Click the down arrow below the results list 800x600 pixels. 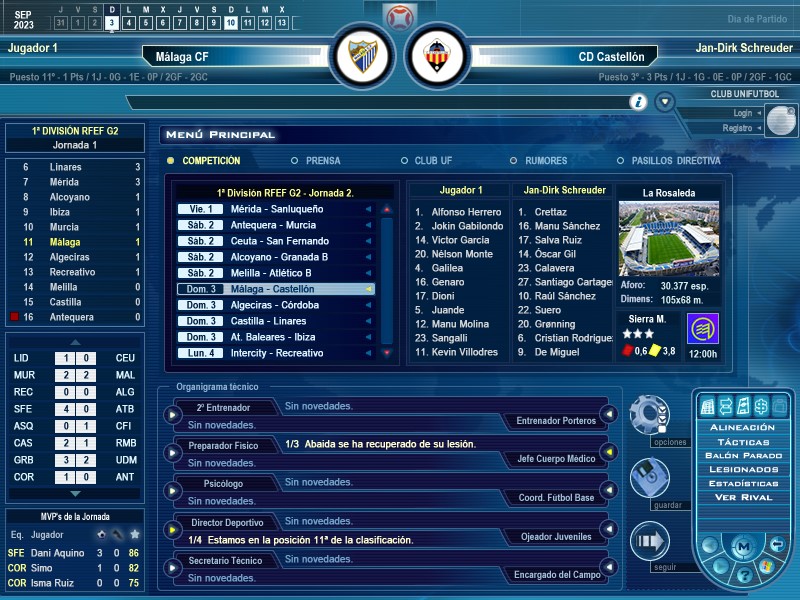point(75,494)
